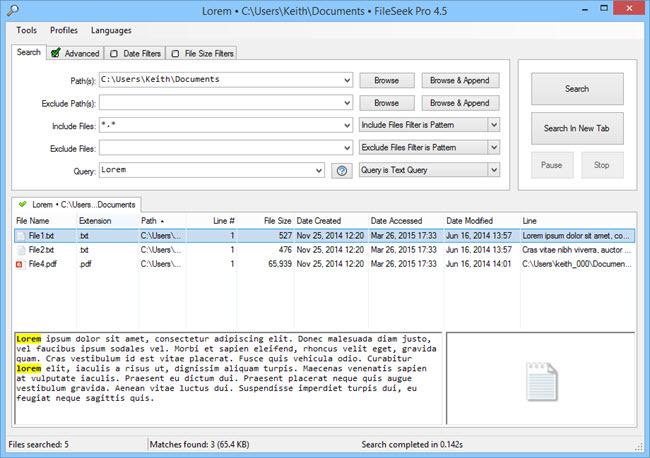
Task: Click 'Matches found: 3 (65.4 KB)' status
Action: [x=199, y=445]
